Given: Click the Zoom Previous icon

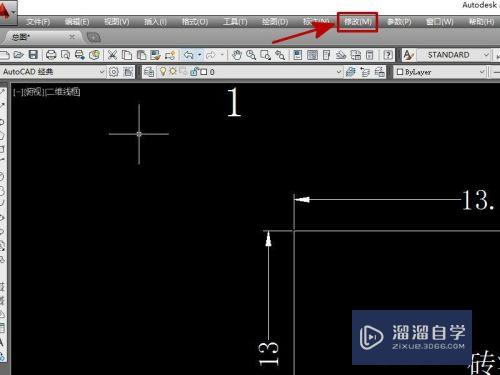Looking at the screenshot, I should tap(280, 55).
